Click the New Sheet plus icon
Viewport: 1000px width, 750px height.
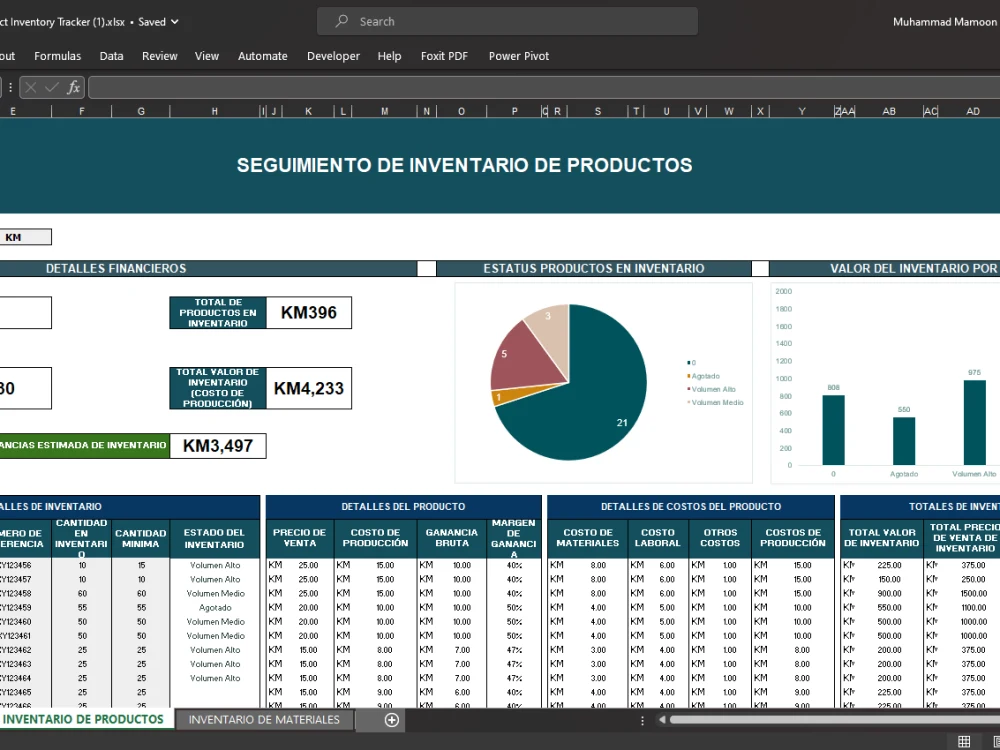coord(391,719)
